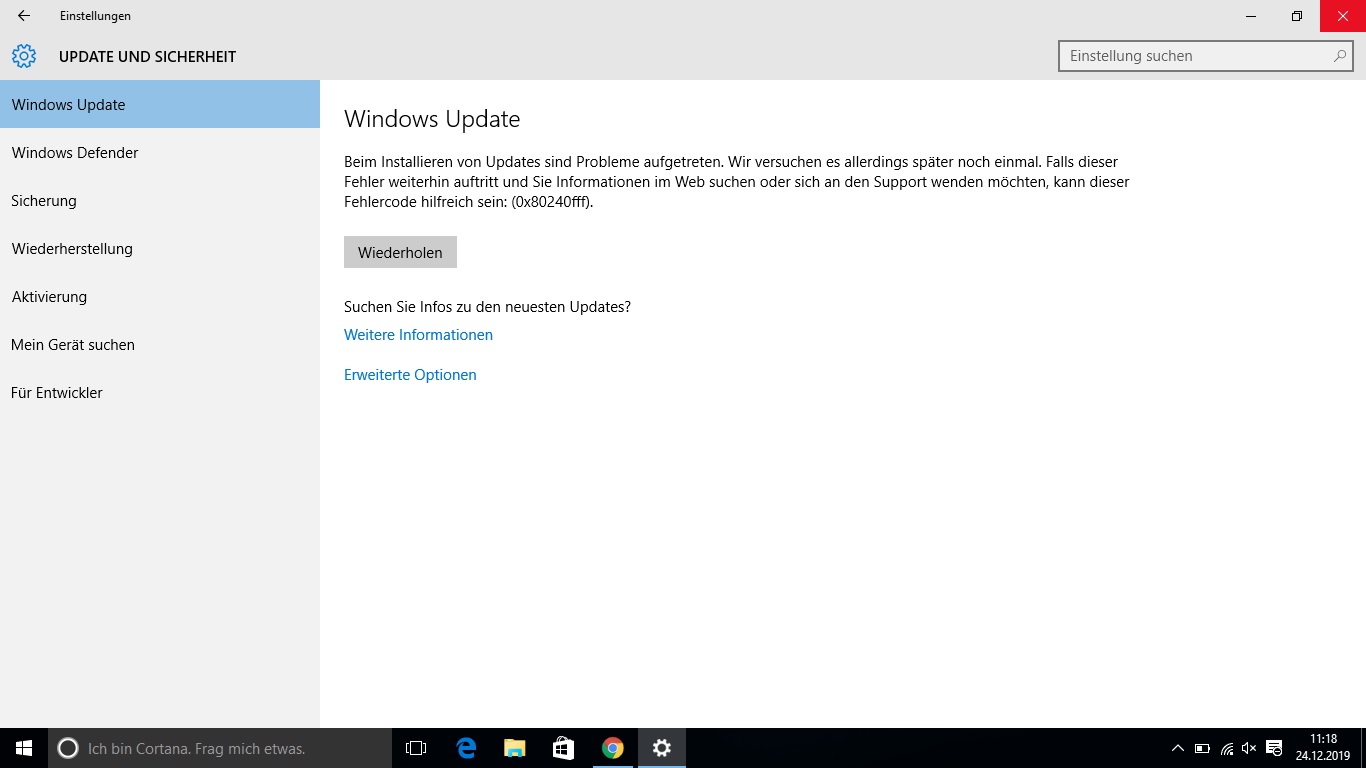1366x768 pixels.
Task: Click the UPDATE UND SICHERHEIT header title
Action: point(147,57)
